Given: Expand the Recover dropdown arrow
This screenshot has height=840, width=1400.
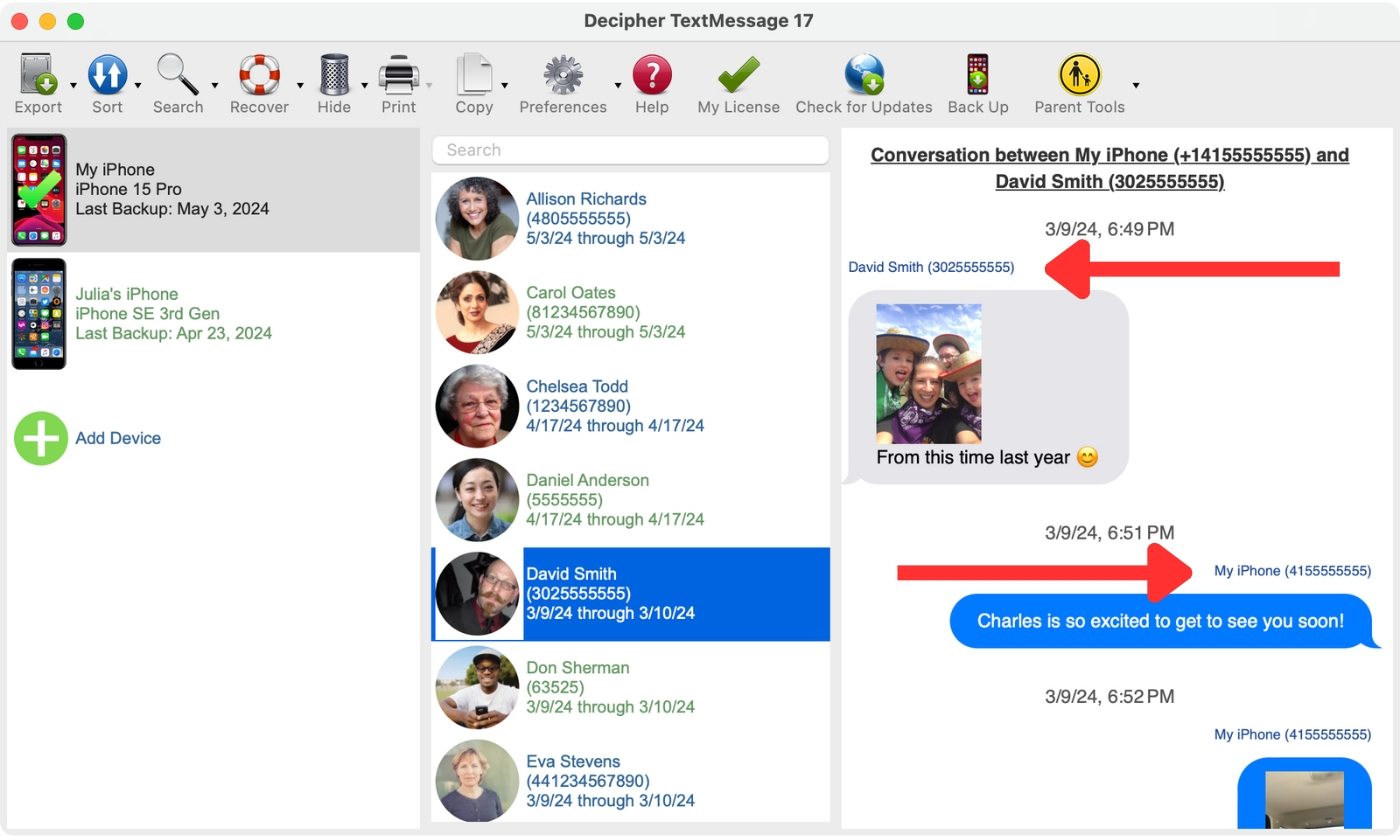Looking at the screenshot, I should pyautogui.click(x=300, y=86).
